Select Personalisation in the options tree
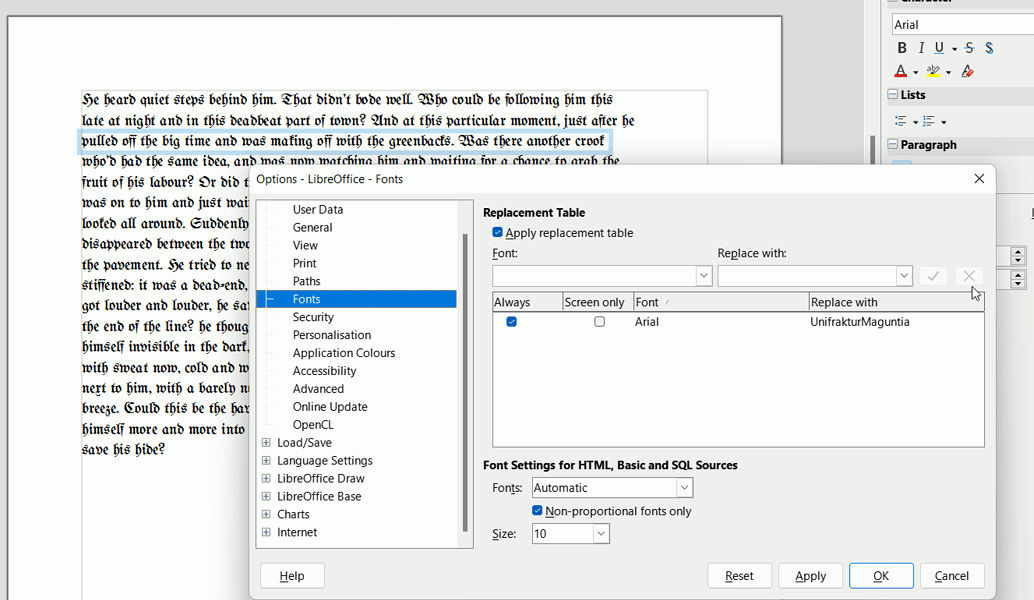The width and height of the screenshot is (1034, 600). tap(332, 335)
